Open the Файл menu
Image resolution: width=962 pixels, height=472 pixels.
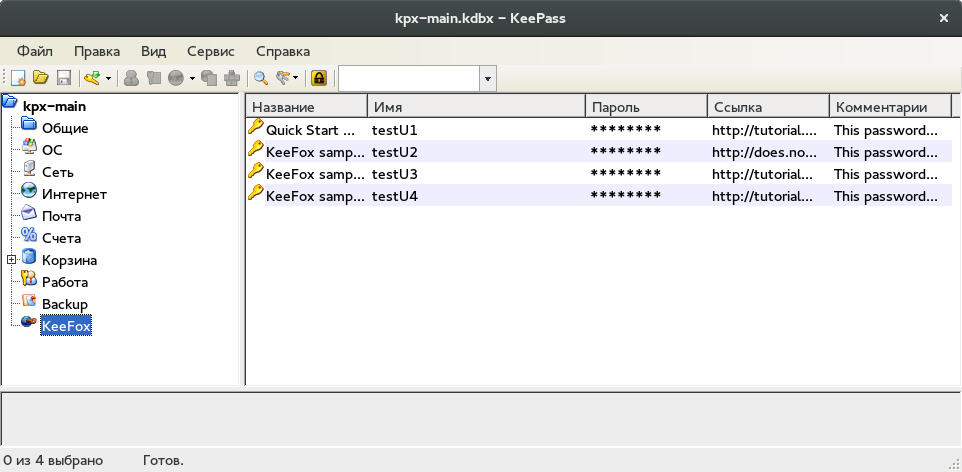pyautogui.click(x=34, y=52)
